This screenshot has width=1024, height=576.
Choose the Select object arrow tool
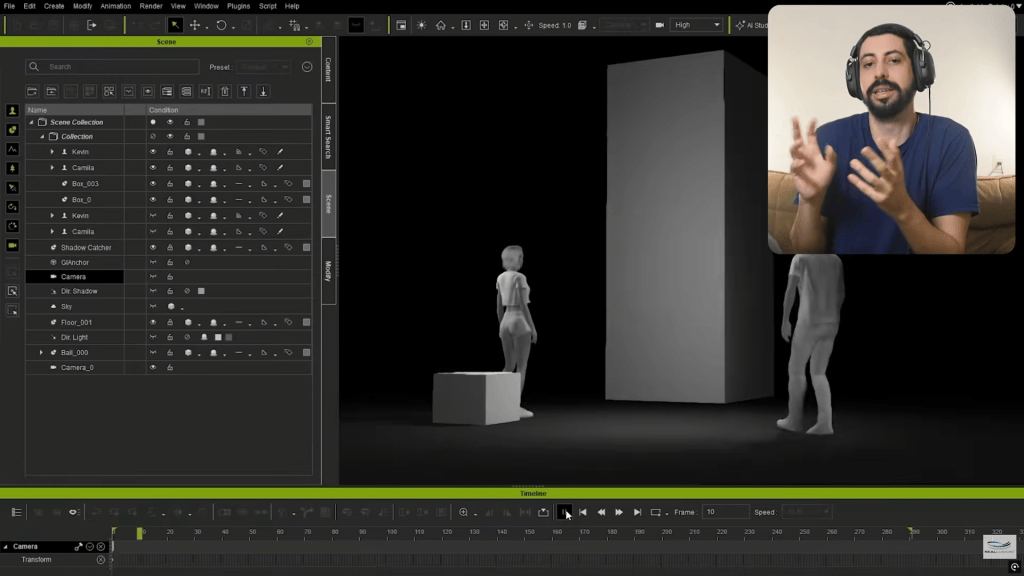[x=175, y=25]
